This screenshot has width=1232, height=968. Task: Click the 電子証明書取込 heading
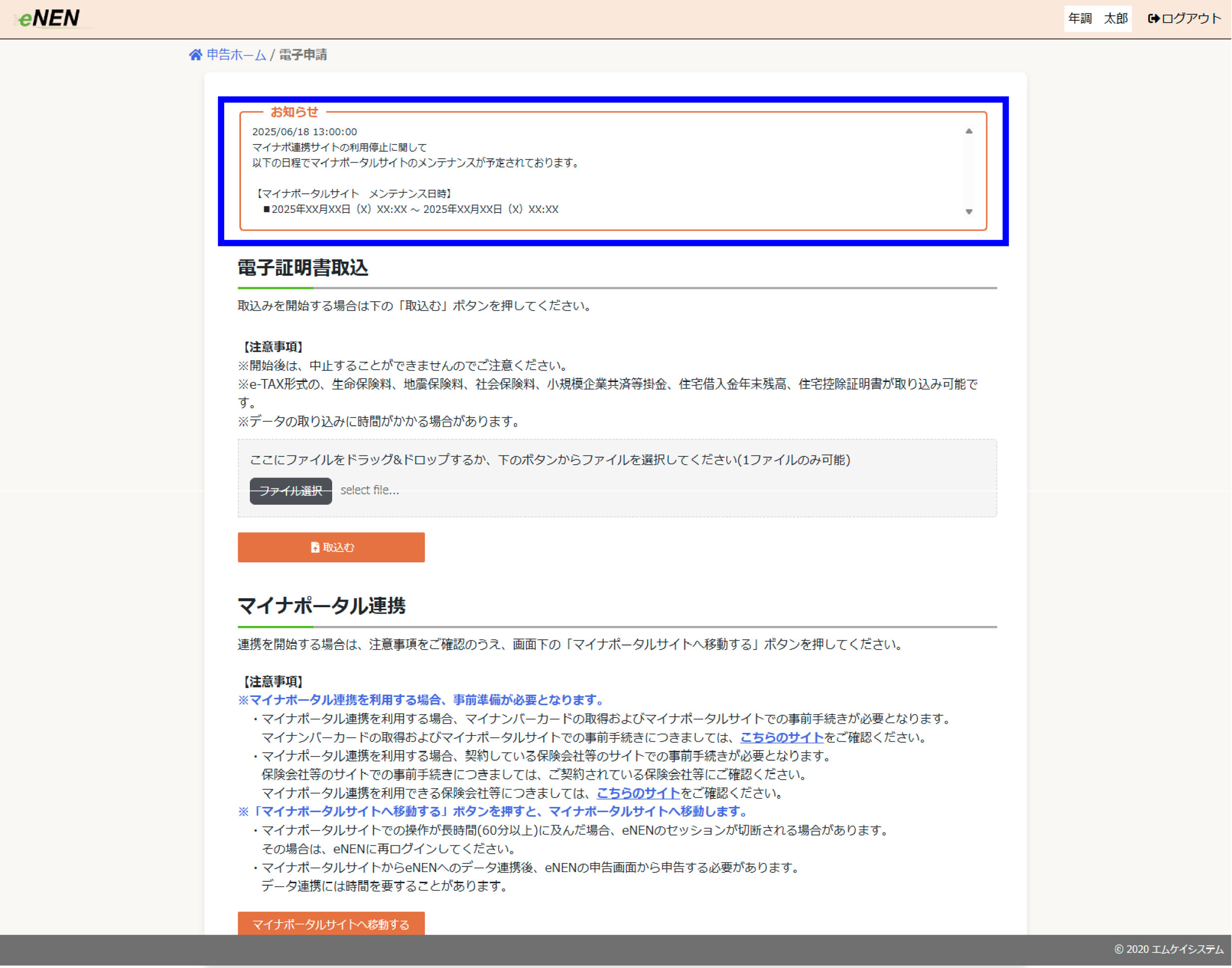point(303,268)
